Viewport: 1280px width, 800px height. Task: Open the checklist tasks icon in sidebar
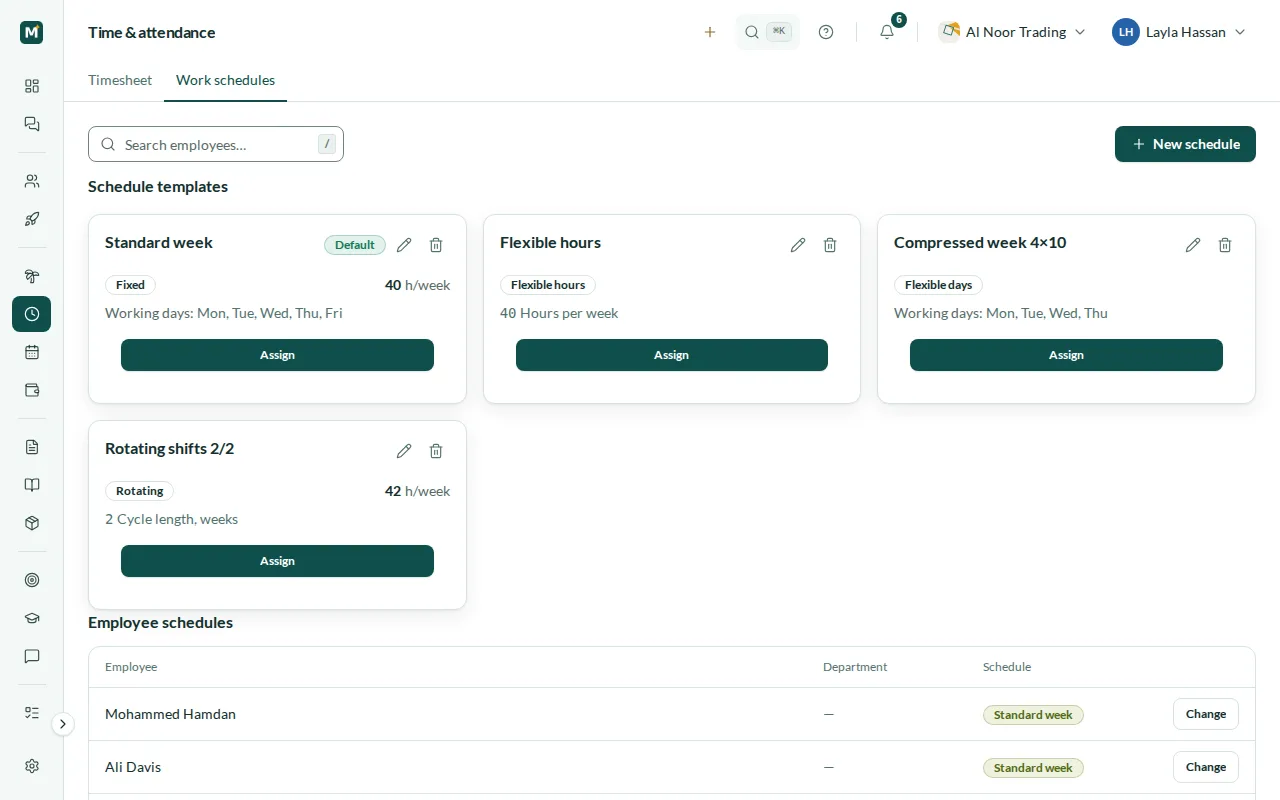point(32,713)
